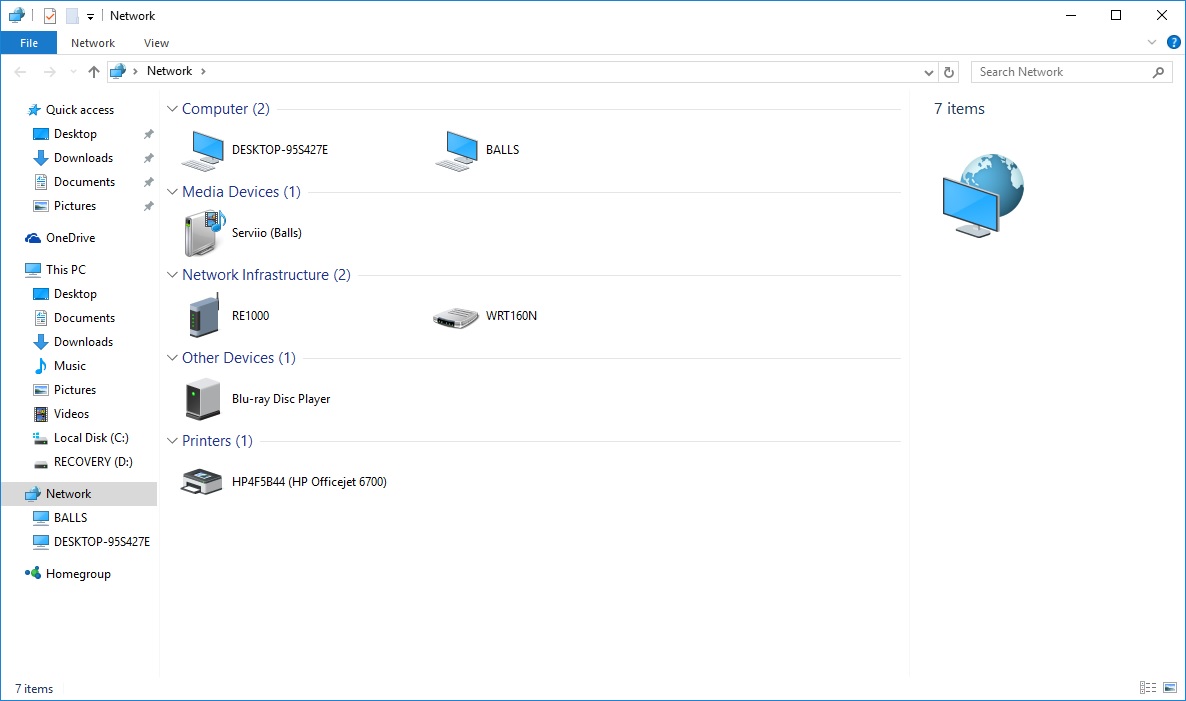
Task: Open the RE1000 range extender icon
Action: [x=203, y=316]
